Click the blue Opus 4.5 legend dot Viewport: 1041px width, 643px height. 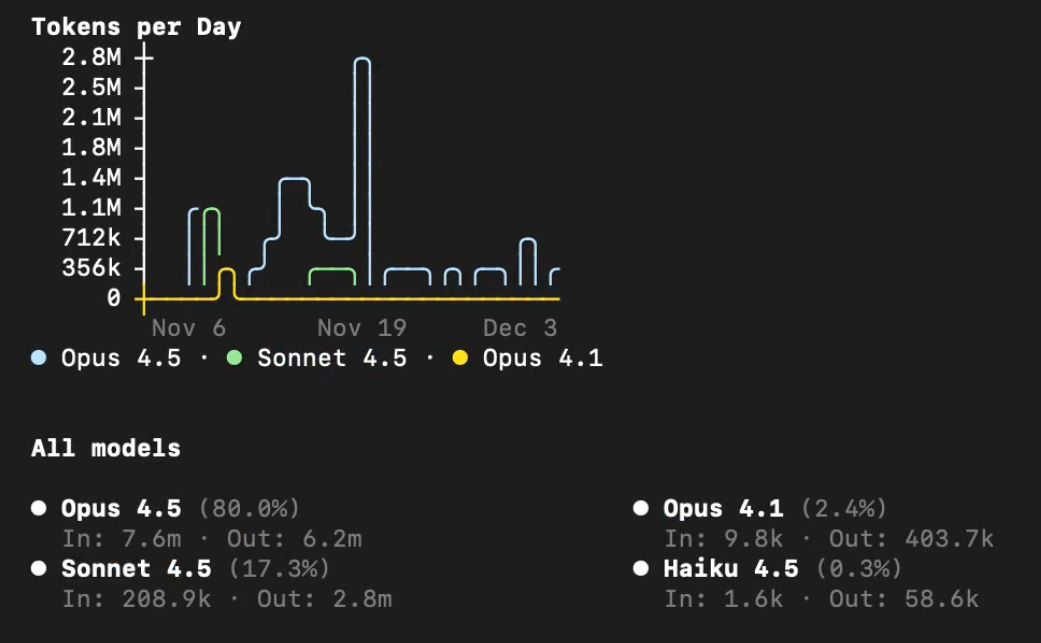(39, 358)
